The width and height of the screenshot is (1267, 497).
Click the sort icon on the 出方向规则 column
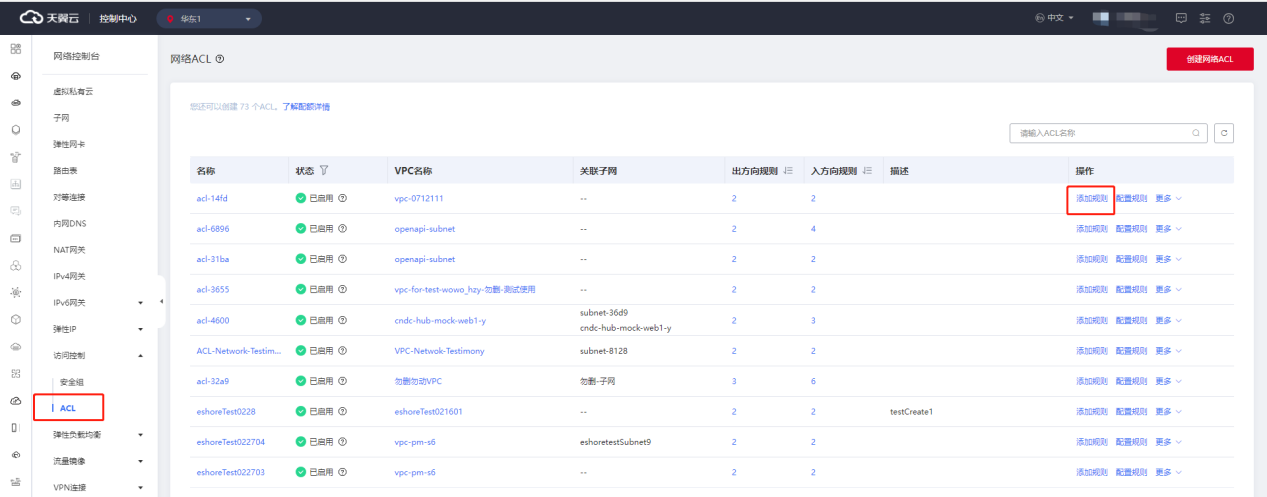tap(788, 171)
